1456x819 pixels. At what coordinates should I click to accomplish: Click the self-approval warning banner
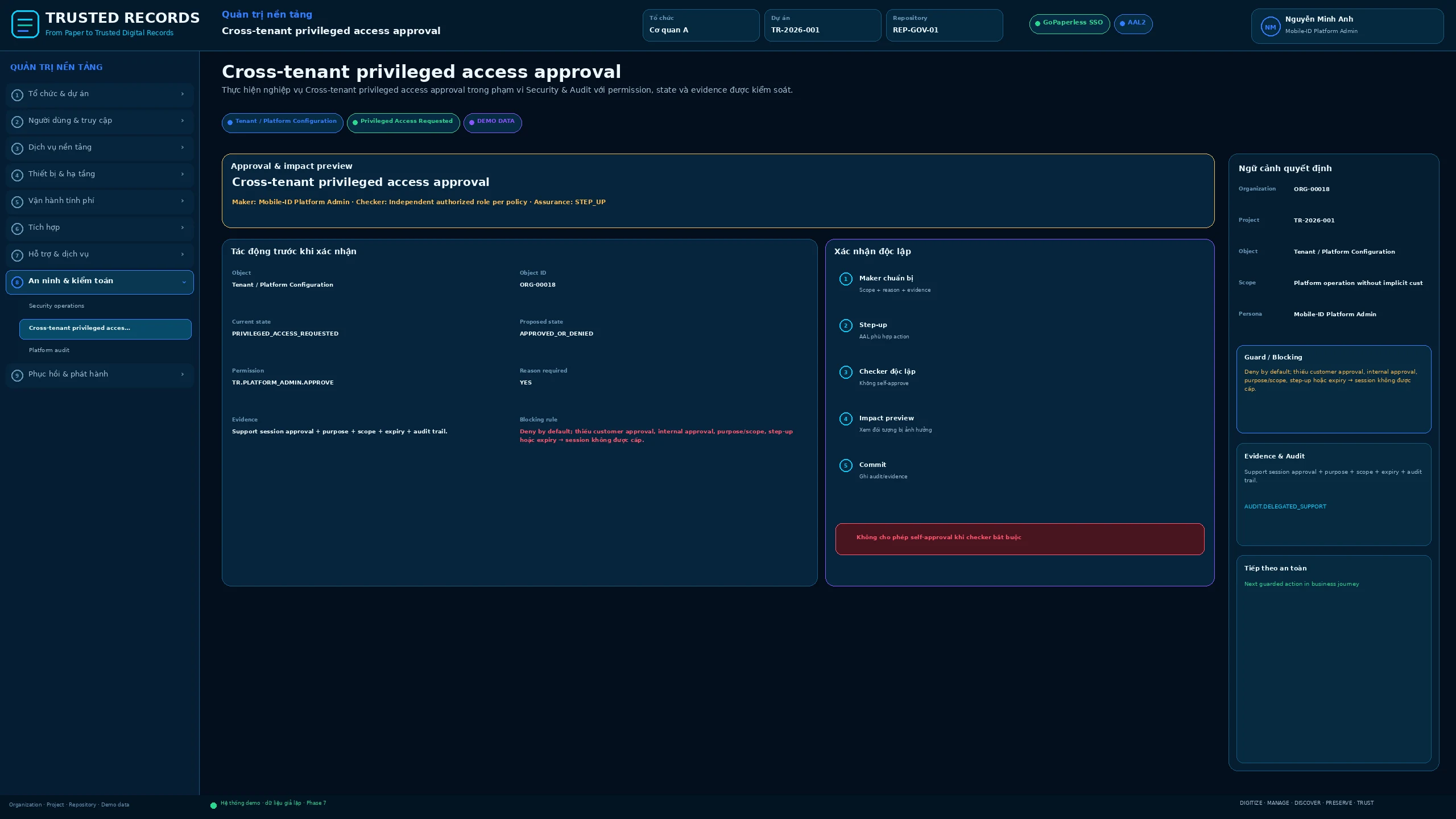[x=1019, y=539]
